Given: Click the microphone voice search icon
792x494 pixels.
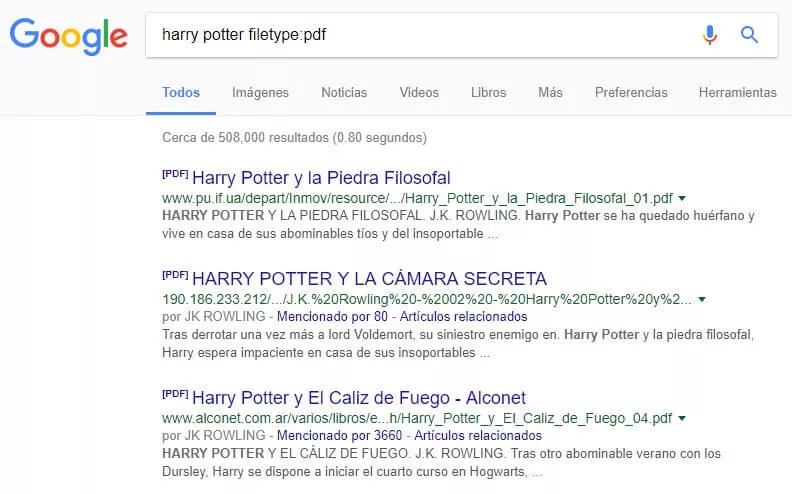Looking at the screenshot, I should [710, 34].
